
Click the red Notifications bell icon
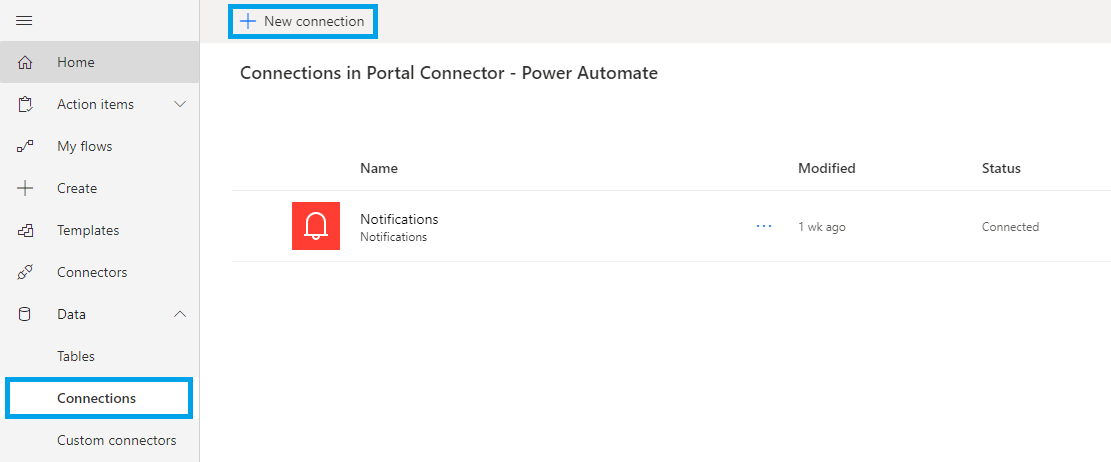(x=316, y=226)
